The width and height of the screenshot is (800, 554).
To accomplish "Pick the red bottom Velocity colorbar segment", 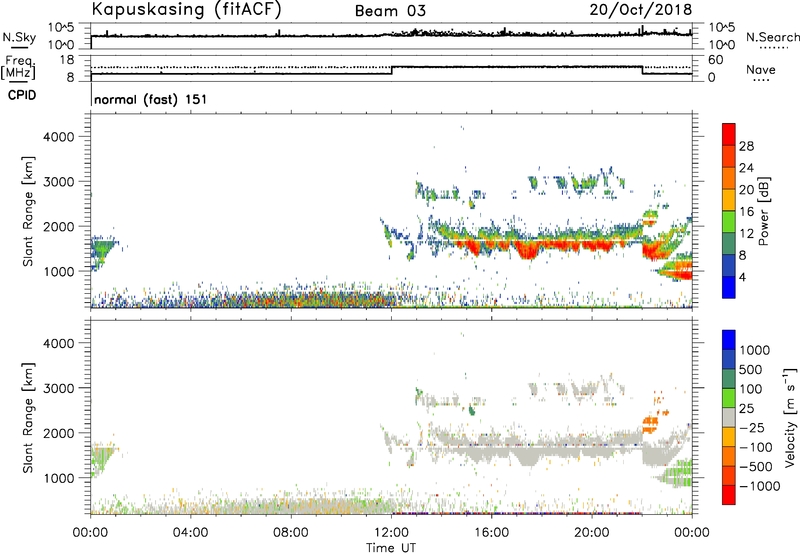I will click(x=729, y=495).
